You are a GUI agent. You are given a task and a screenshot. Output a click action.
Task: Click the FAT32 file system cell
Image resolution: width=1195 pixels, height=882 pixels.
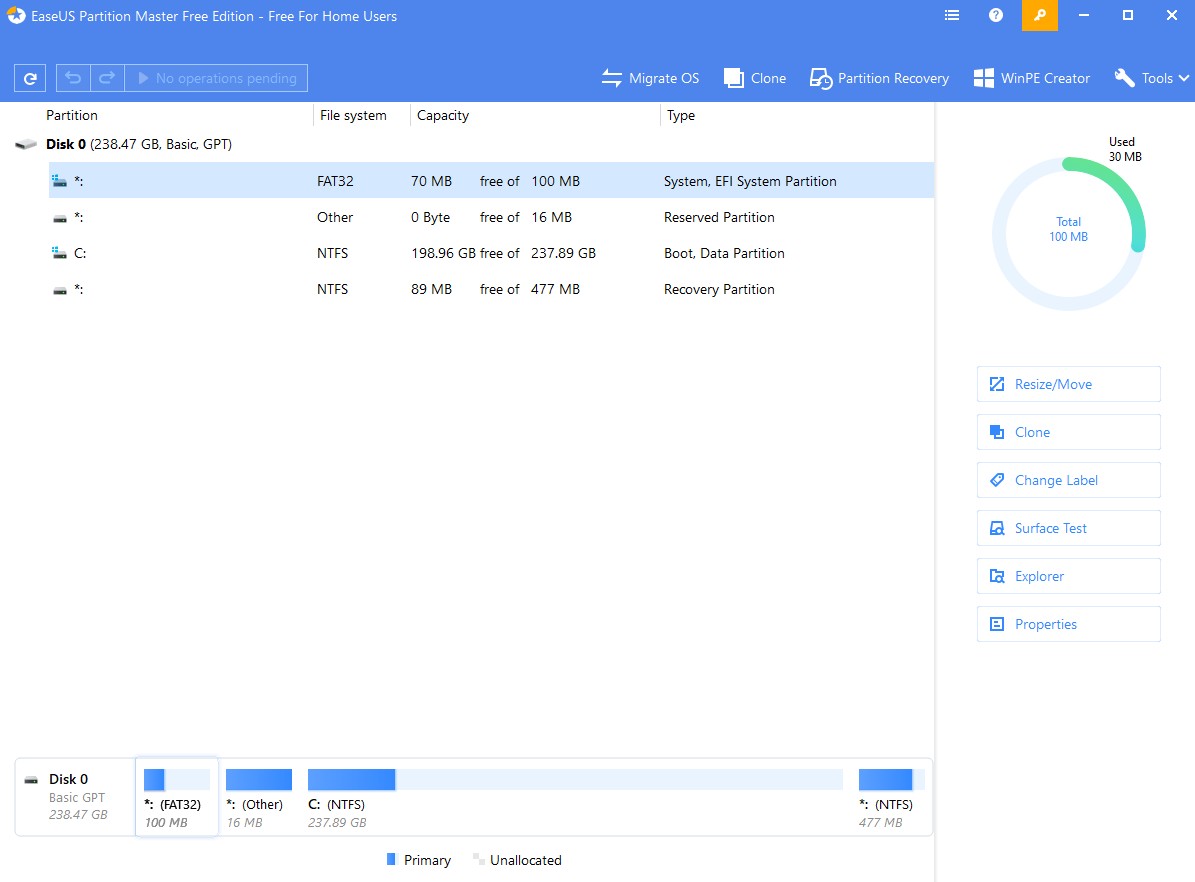pos(335,181)
